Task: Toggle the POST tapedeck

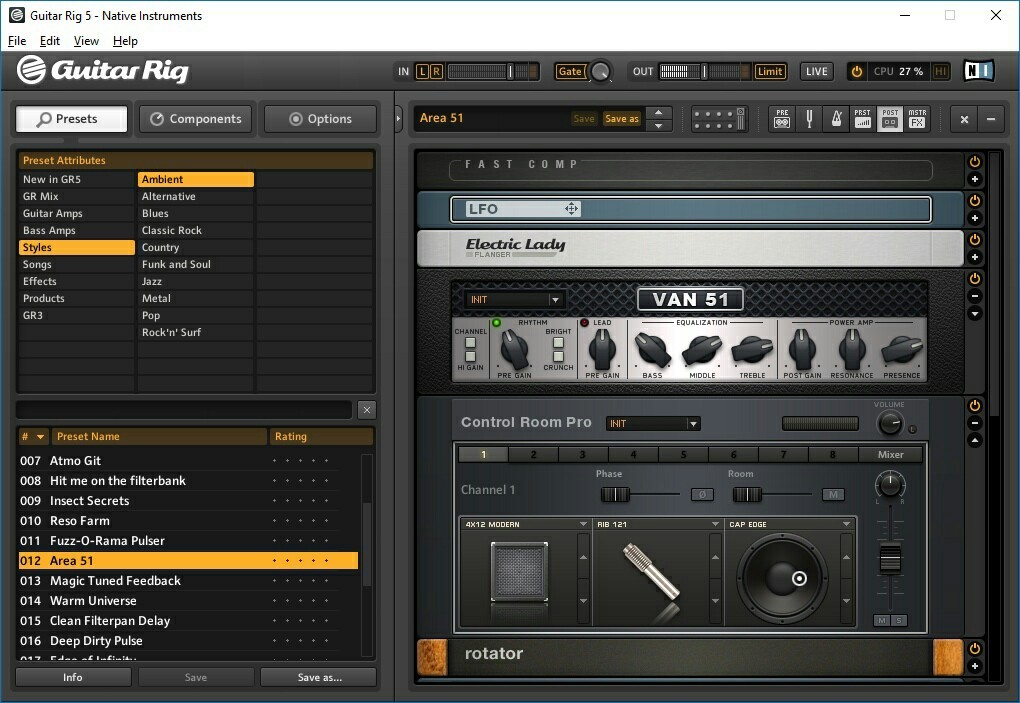Action: [x=890, y=118]
